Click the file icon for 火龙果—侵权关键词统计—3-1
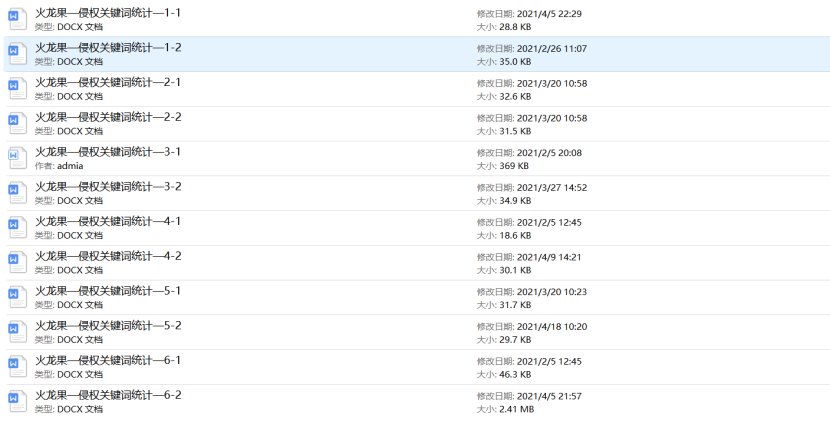Image resolution: width=830 pixels, height=441 pixels. pyautogui.click(x=15, y=159)
